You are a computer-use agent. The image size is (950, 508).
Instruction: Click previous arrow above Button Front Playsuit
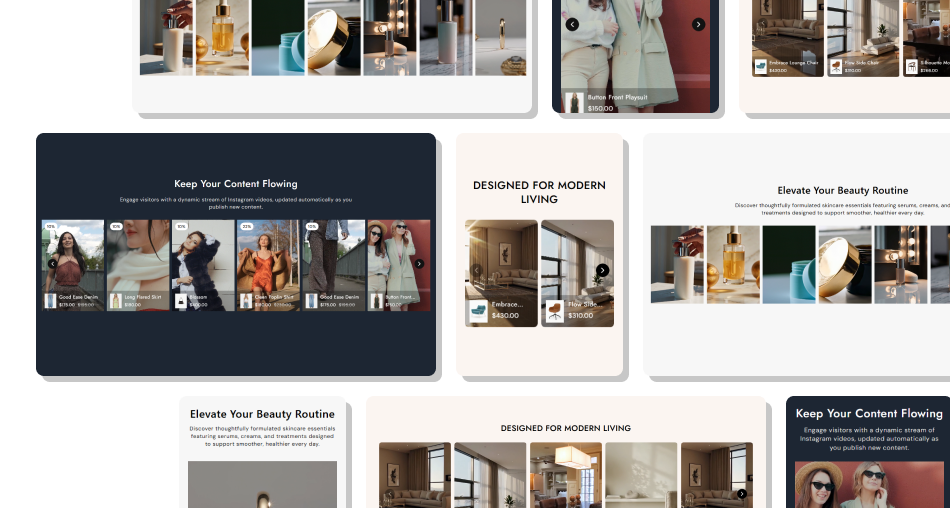[x=572, y=24]
